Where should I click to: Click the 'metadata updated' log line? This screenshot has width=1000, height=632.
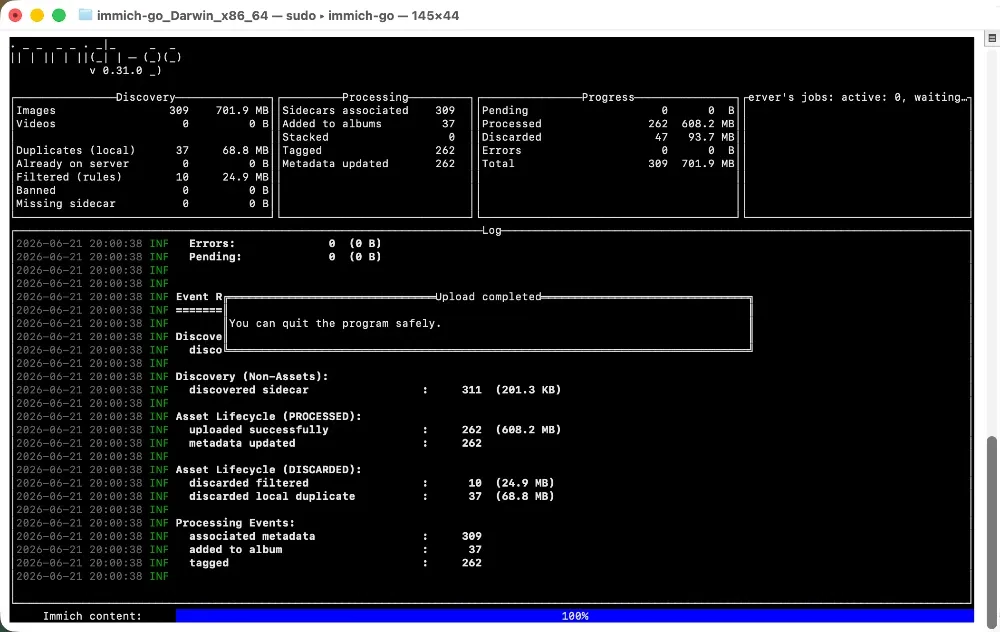coord(335,443)
